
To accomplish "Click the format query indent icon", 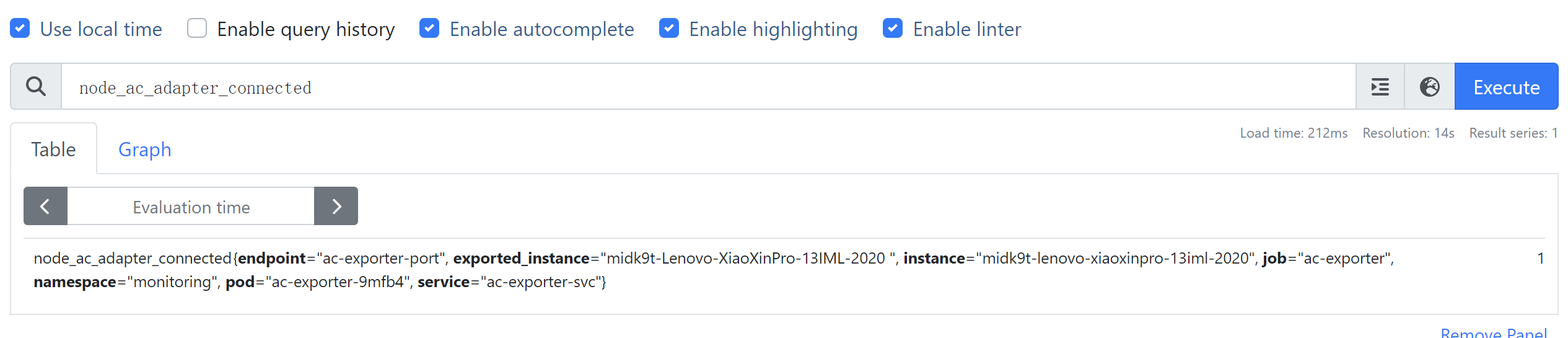I will [1380, 87].
